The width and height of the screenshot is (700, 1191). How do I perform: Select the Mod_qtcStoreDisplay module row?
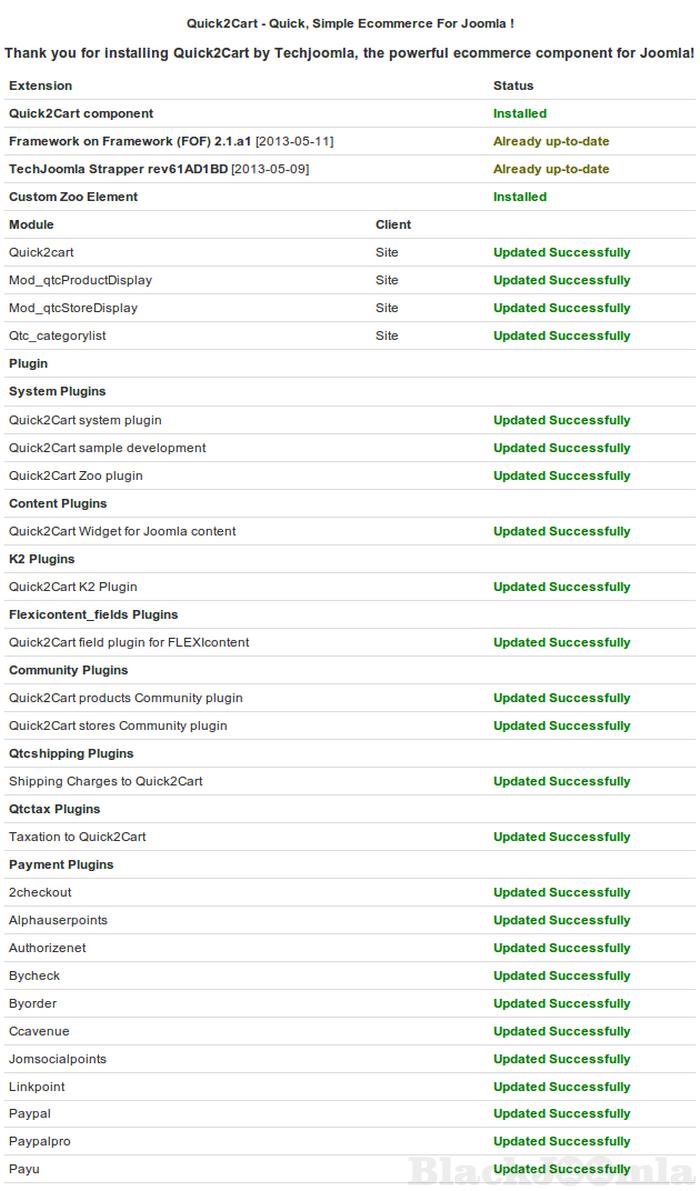(73, 308)
